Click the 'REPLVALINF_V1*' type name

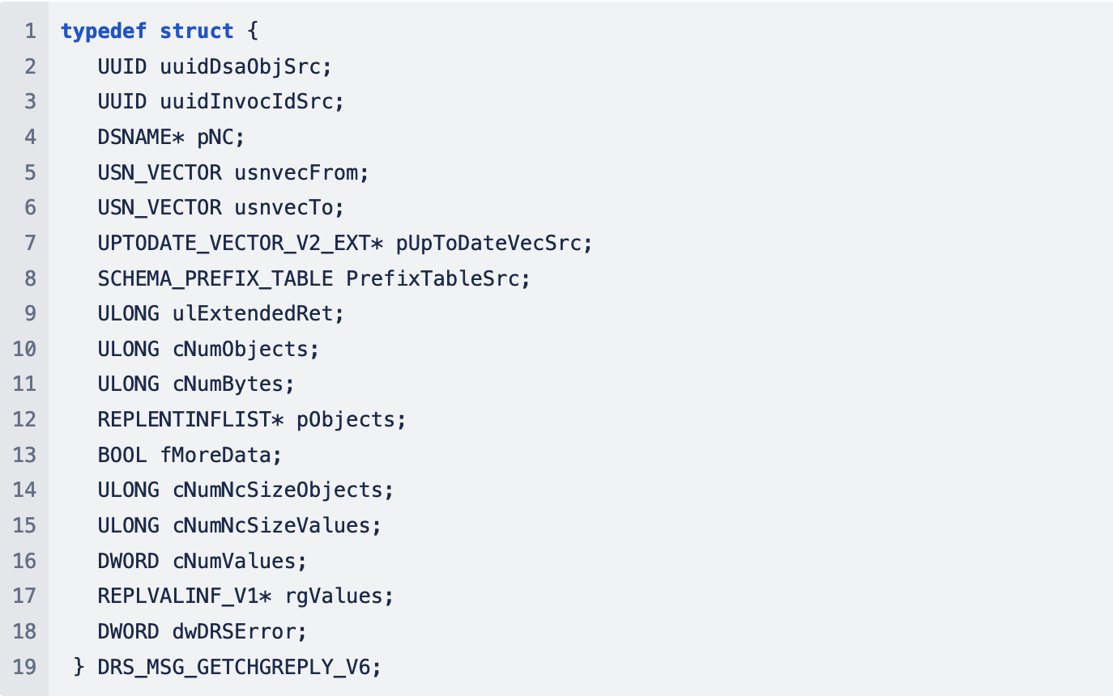pos(184,596)
